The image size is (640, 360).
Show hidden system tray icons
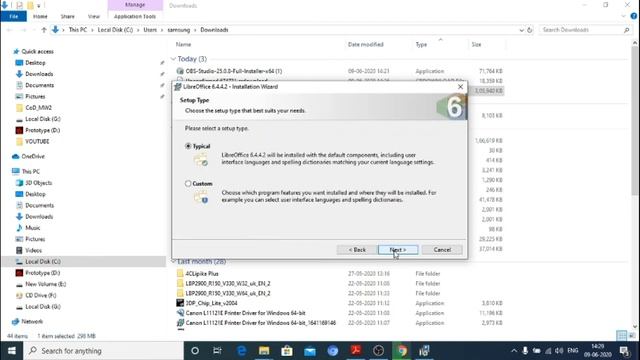coord(513,351)
